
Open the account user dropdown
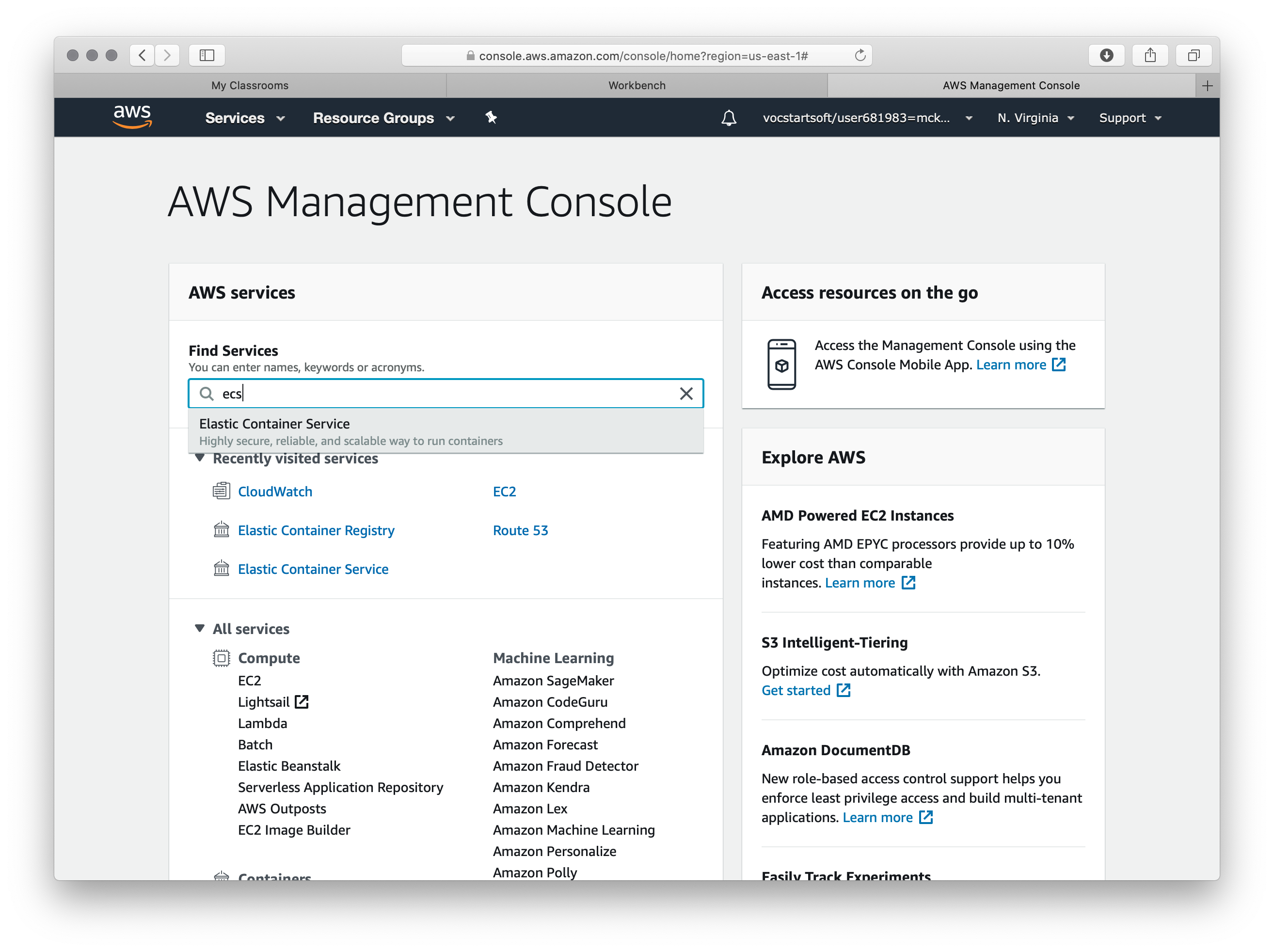tap(867, 118)
